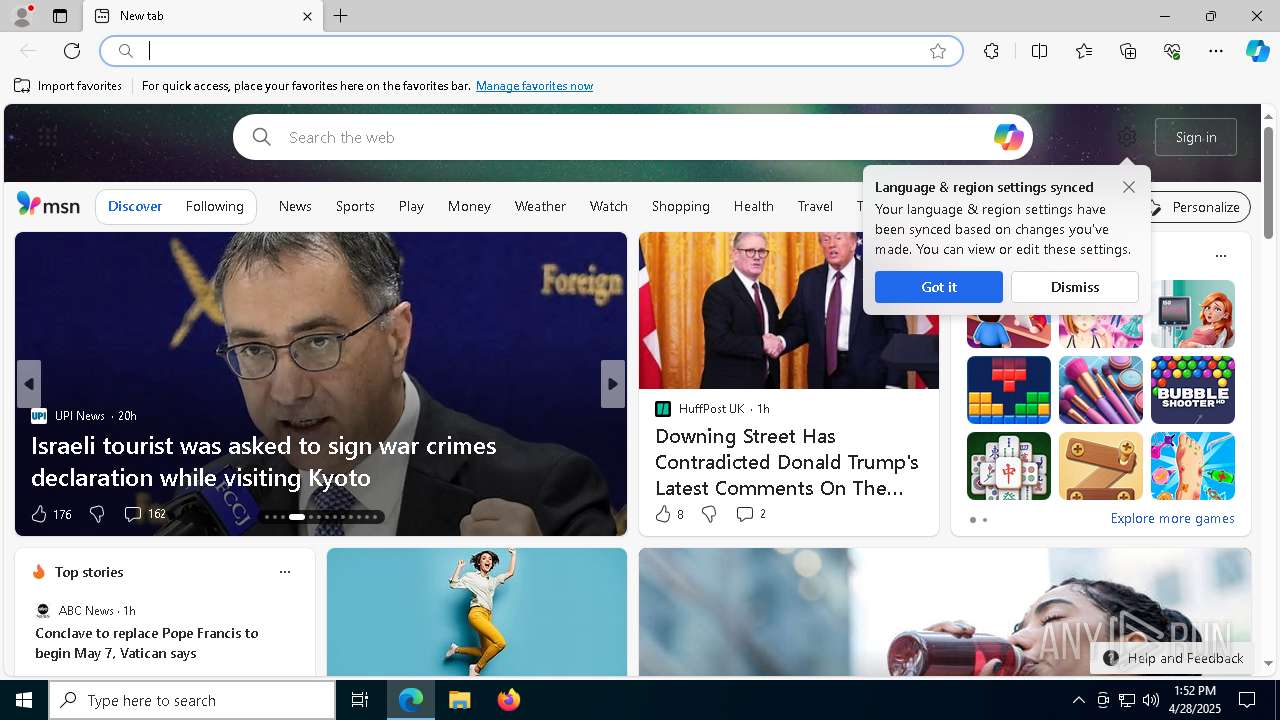1280x720 pixels.
Task: Open the Settings and more ellipsis
Action: (1216, 51)
